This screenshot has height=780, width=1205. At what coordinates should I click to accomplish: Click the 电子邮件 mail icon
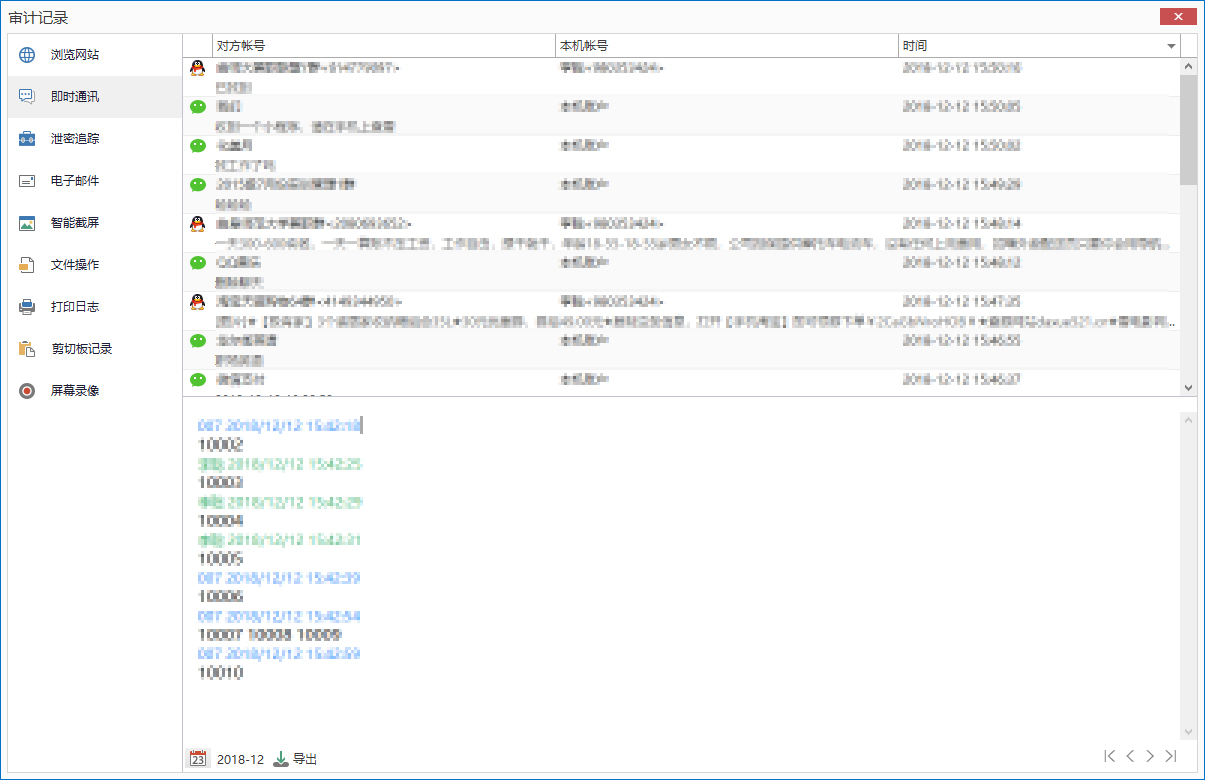point(27,181)
